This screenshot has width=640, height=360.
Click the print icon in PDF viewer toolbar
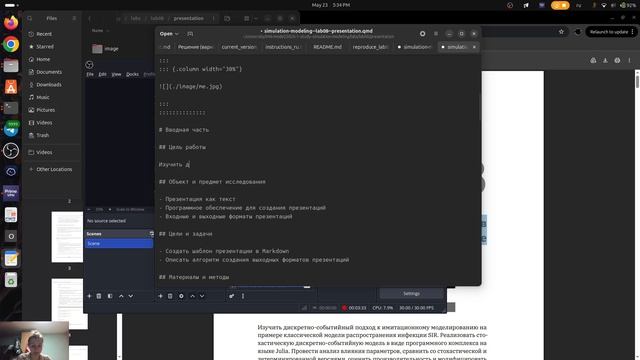pyautogui.click(x=617, y=60)
